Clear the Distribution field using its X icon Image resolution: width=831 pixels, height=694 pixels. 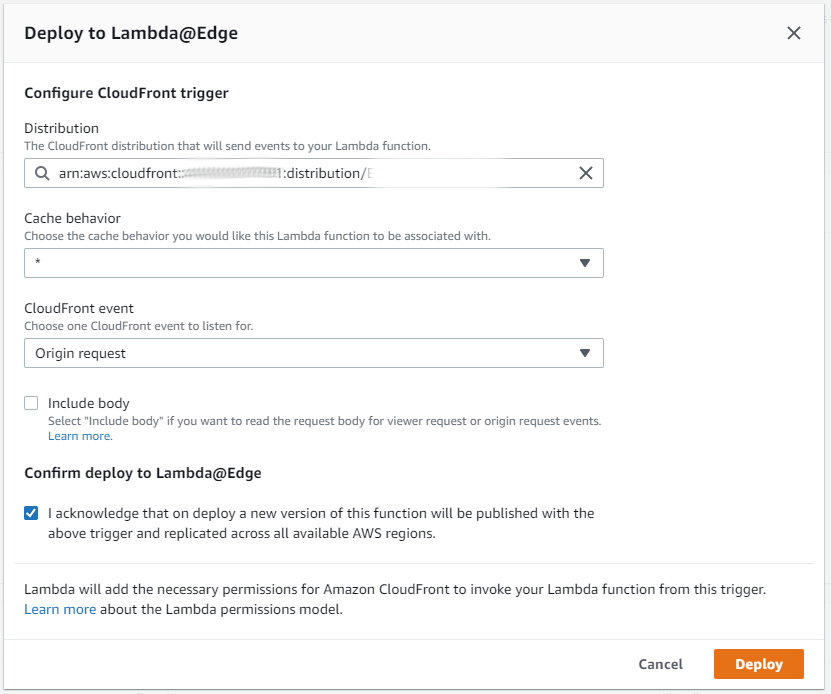coord(586,173)
